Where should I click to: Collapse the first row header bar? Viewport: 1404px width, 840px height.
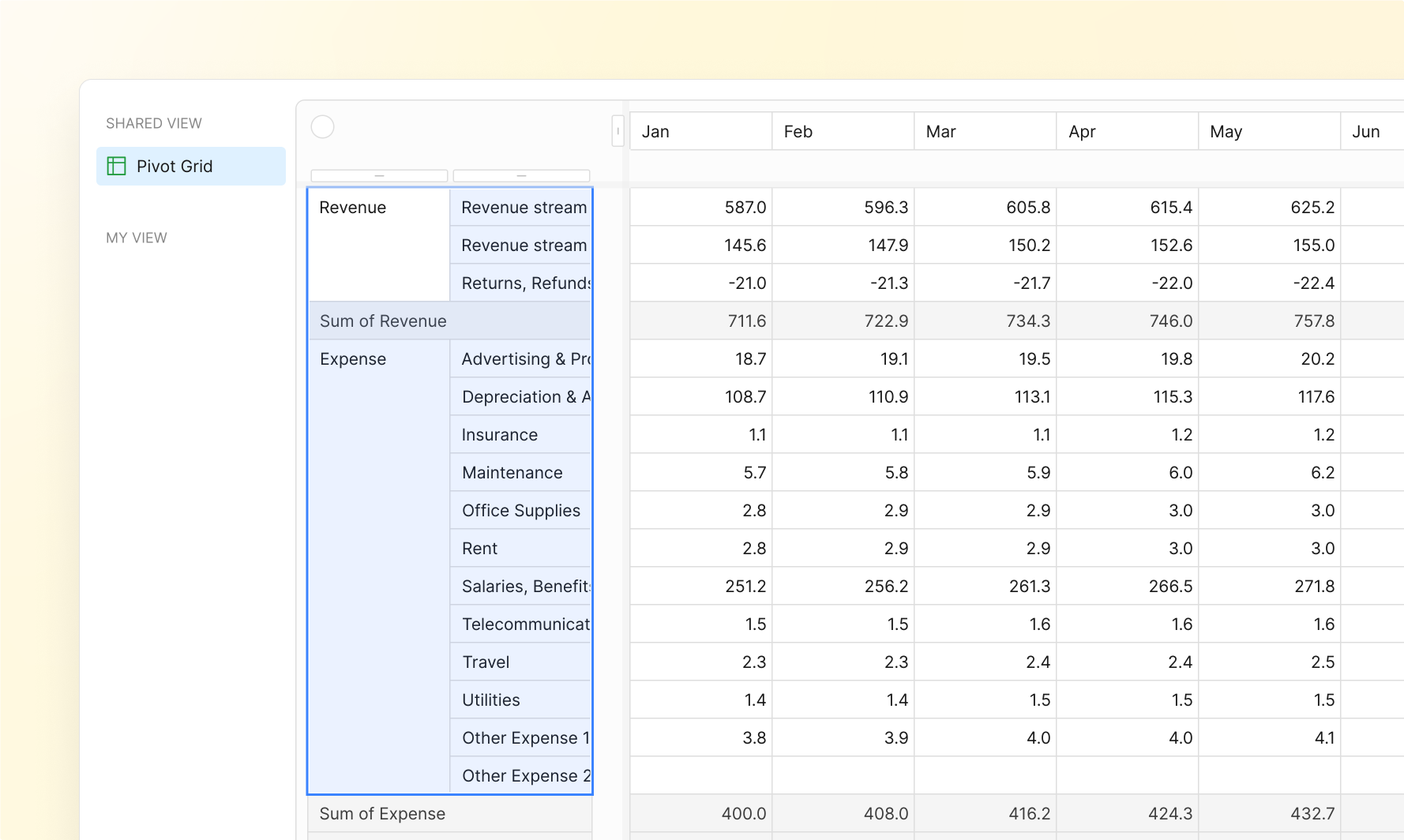tap(379, 175)
